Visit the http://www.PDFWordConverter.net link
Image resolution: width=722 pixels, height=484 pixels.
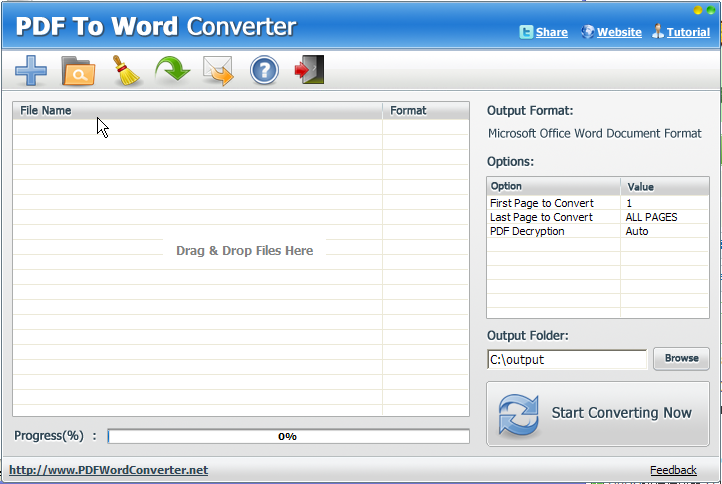[109, 470]
